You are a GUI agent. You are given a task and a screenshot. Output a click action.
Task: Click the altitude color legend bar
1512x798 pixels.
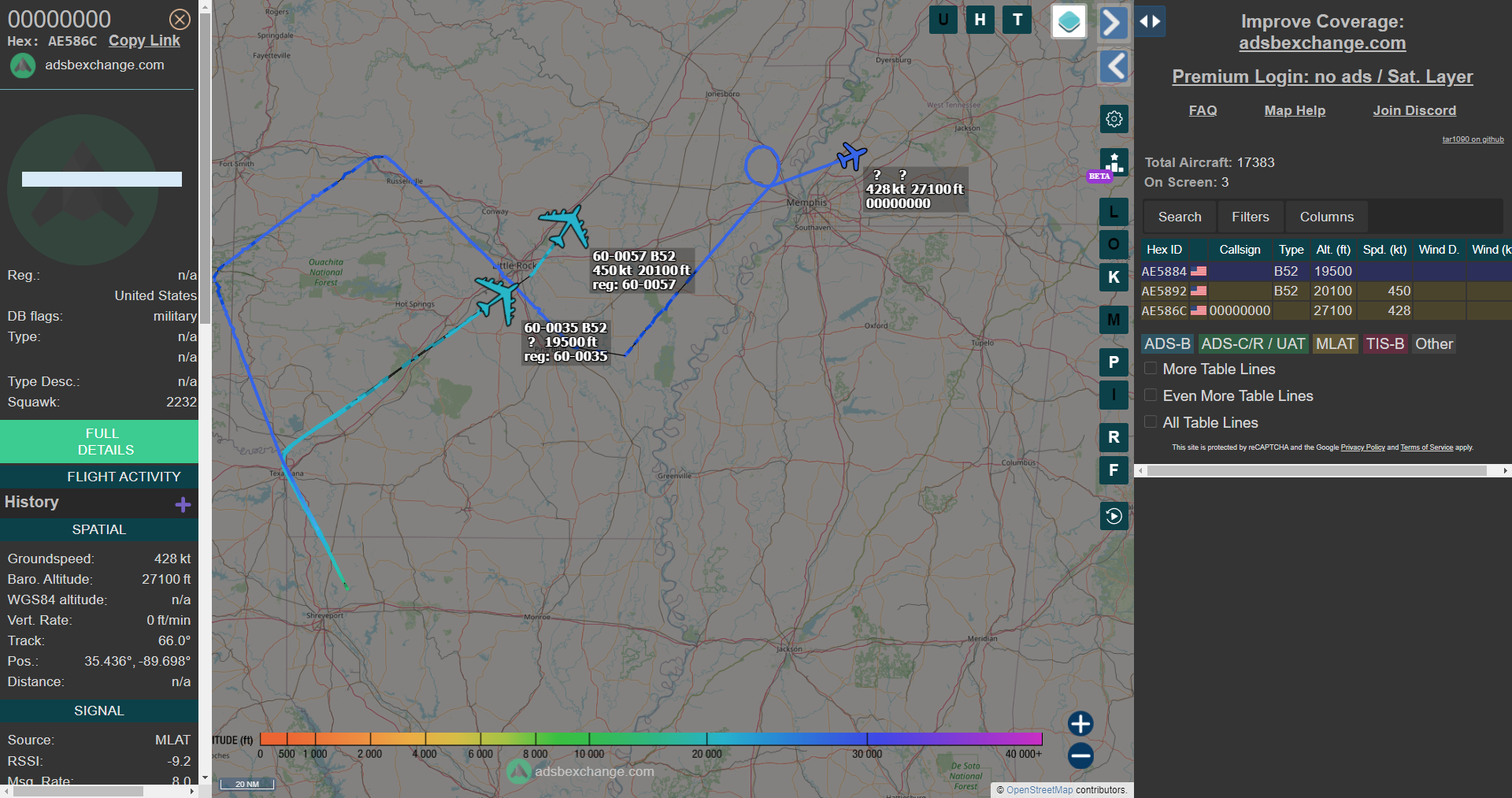650,739
